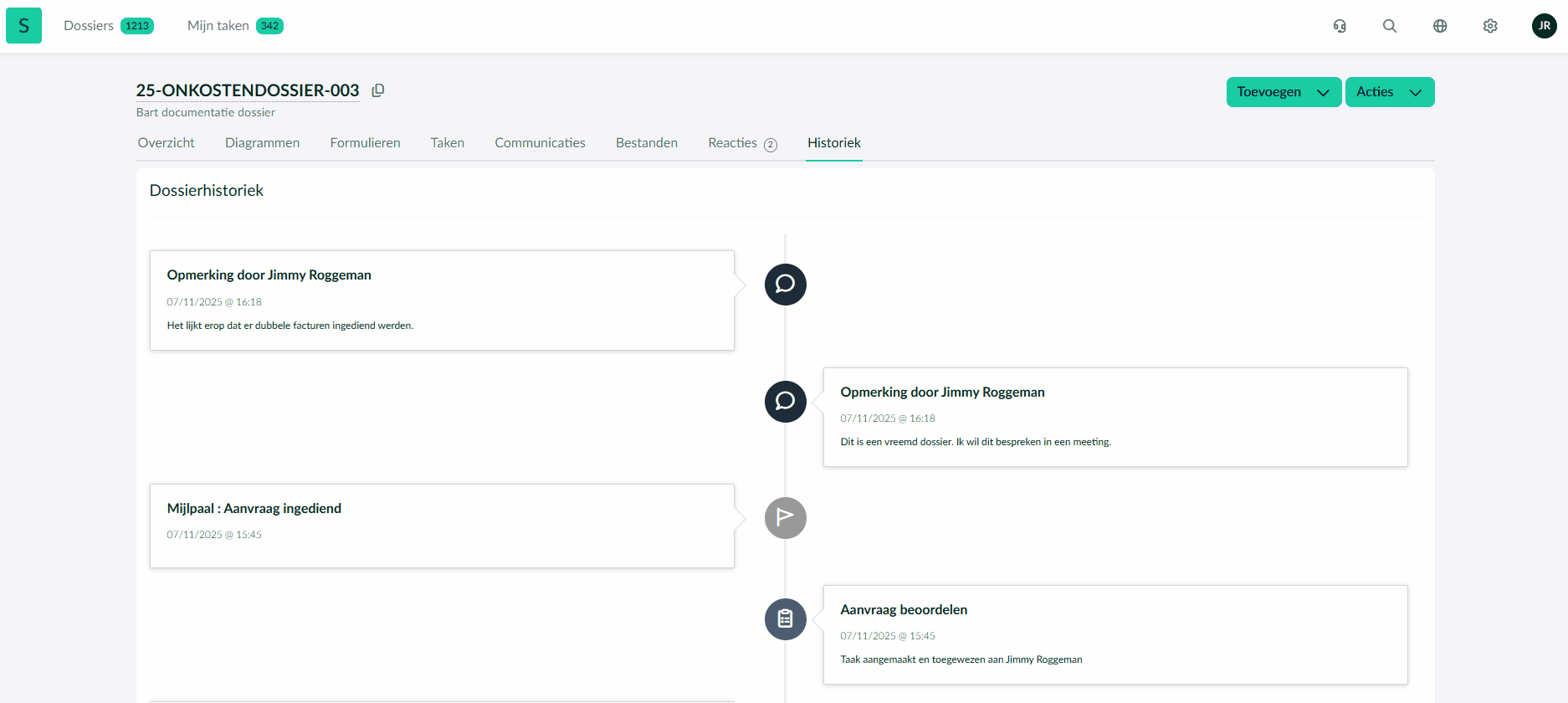The image size is (1568, 703).
Task: Expand the Toevoegen dropdown
Action: tap(1283, 92)
